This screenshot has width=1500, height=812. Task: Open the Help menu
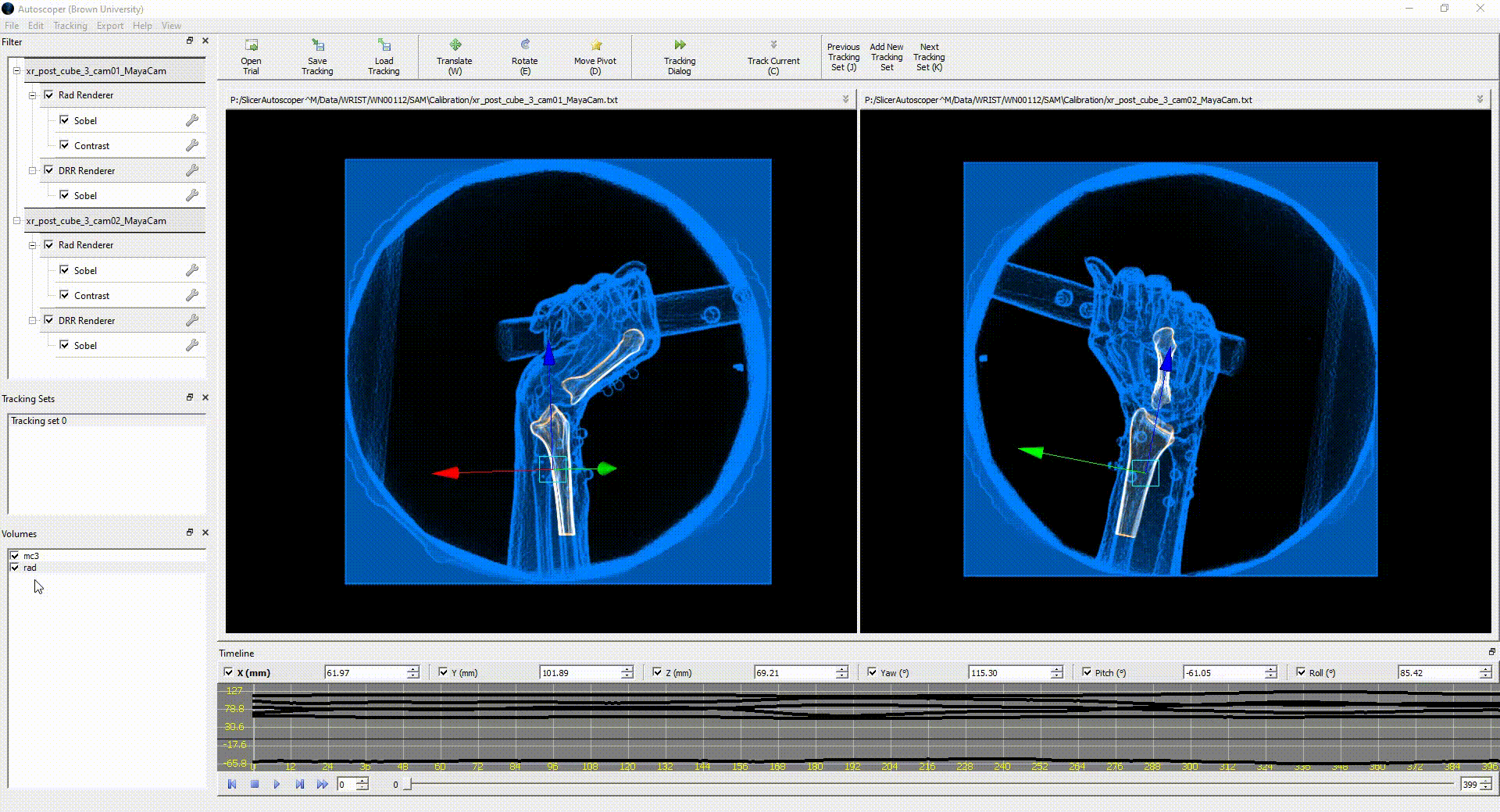(142, 26)
